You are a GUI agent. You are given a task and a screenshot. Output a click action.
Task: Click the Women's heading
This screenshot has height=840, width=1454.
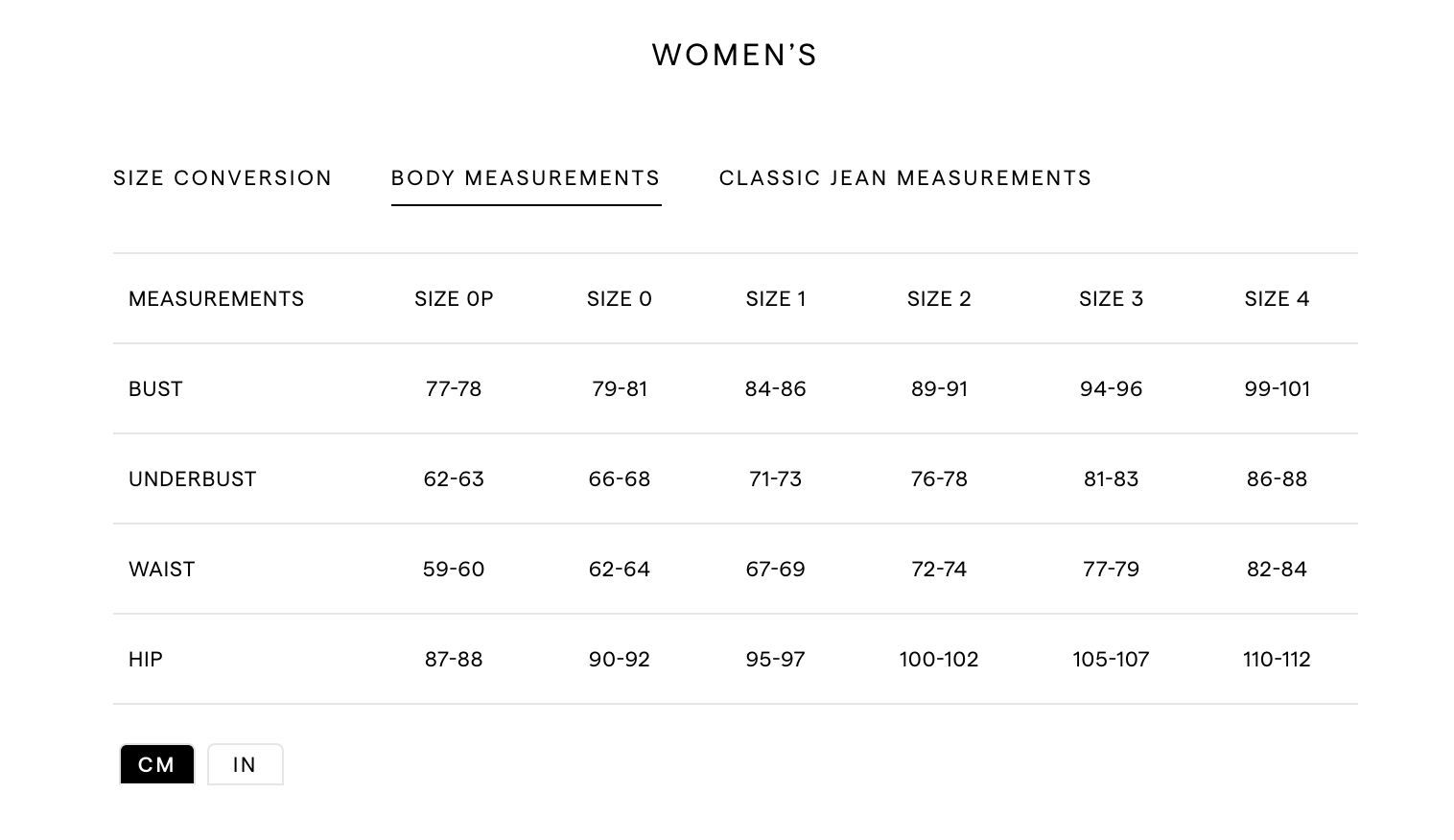pyautogui.click(x=735, y=56)
